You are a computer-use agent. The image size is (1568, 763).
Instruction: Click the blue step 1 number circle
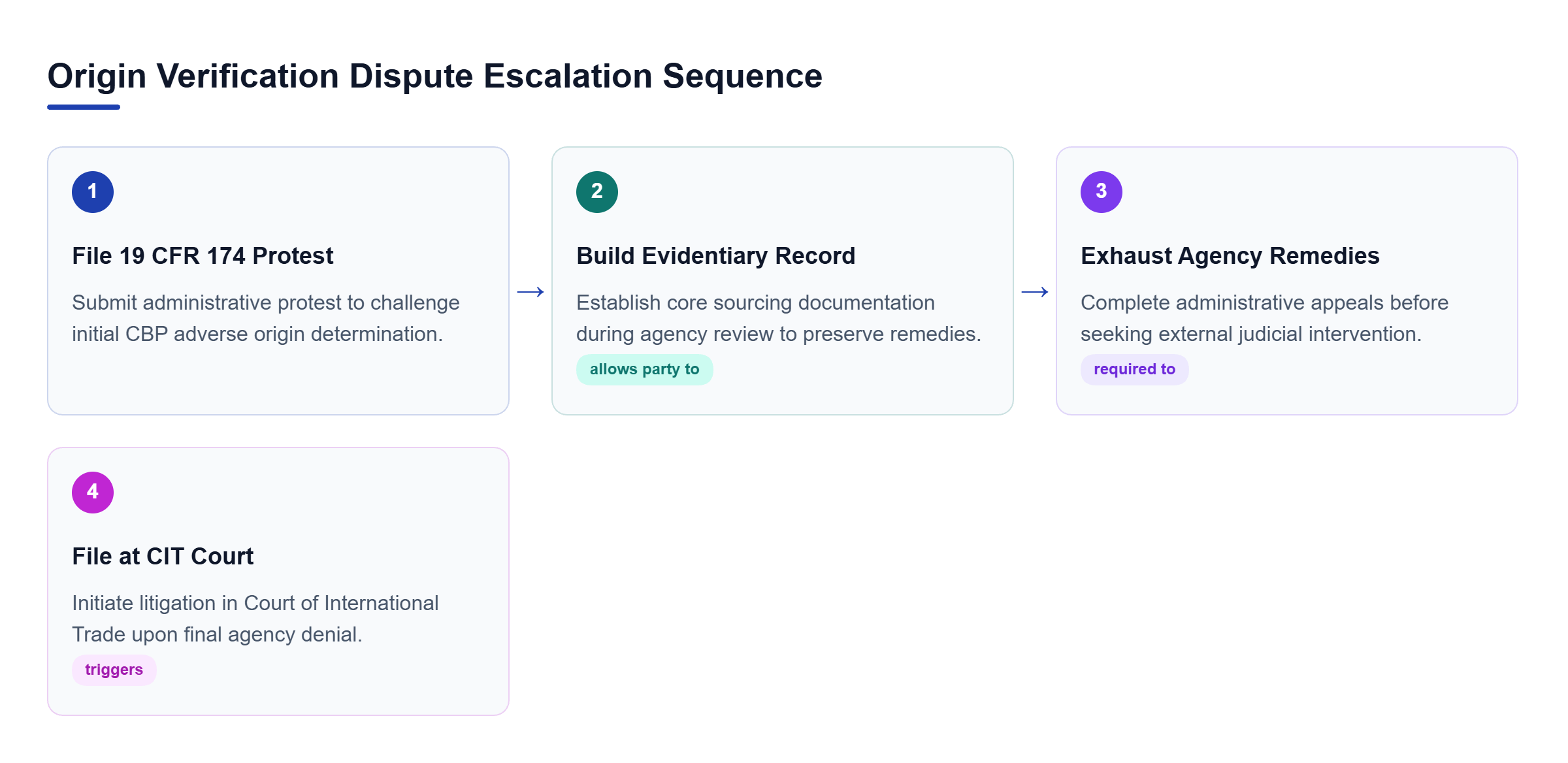[x=93, y=192]
